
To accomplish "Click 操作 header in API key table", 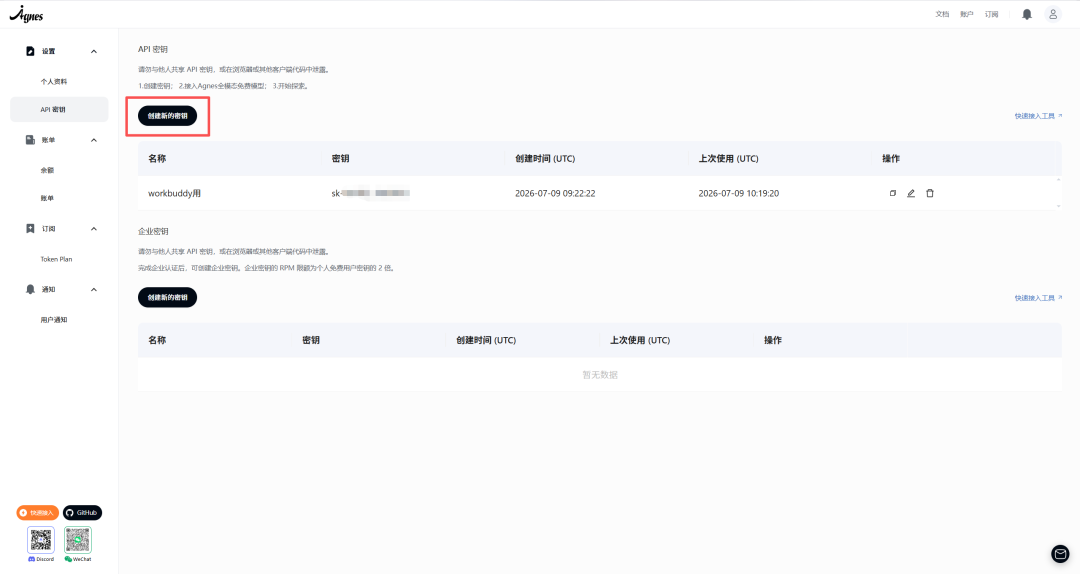I will [891, 158].
